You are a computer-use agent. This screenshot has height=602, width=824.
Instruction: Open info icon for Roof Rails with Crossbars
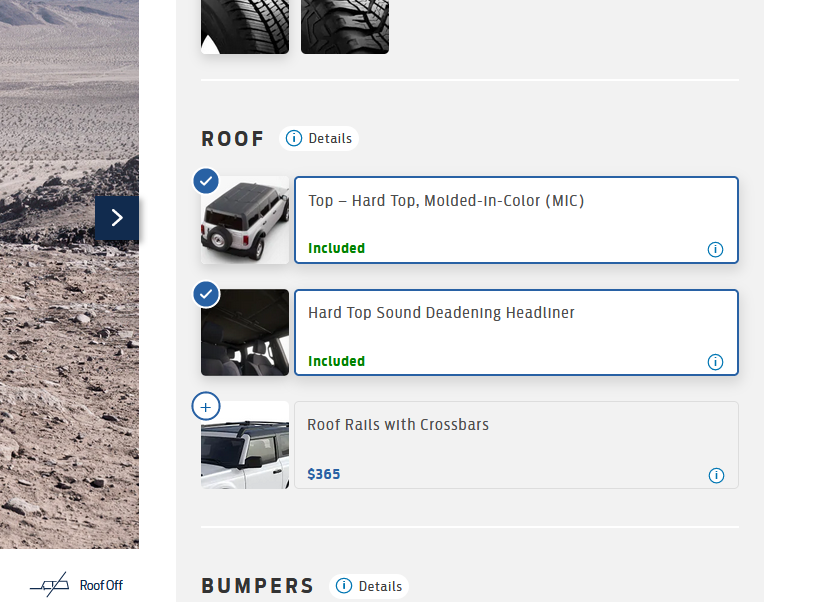[716, 475]
